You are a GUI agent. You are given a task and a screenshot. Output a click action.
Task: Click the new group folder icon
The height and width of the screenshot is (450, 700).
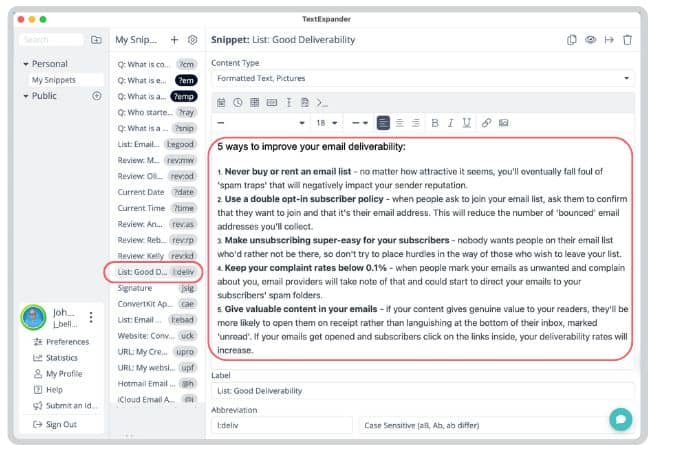coord(96,40)
